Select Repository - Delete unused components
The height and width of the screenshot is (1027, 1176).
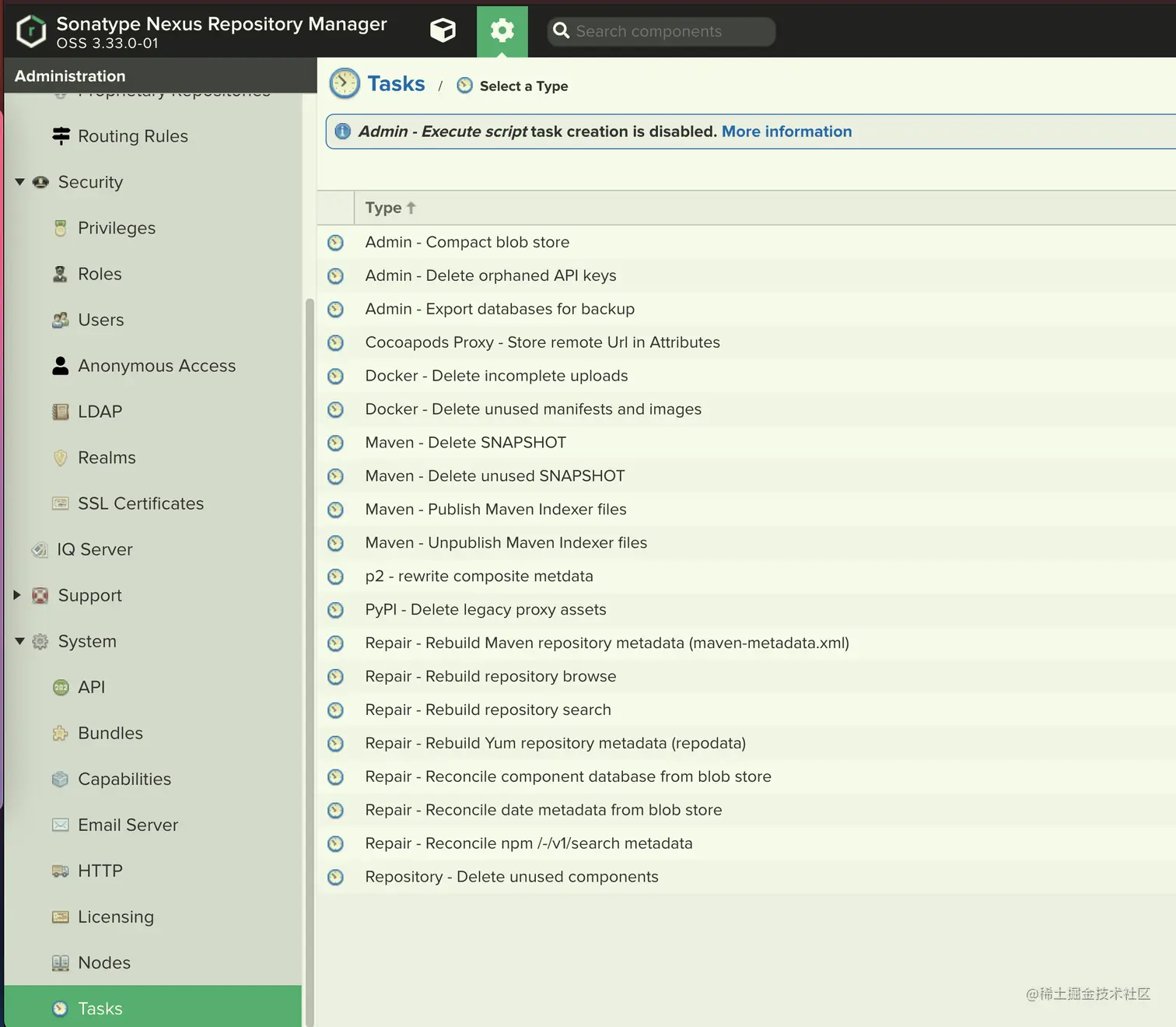coord(747,878)
